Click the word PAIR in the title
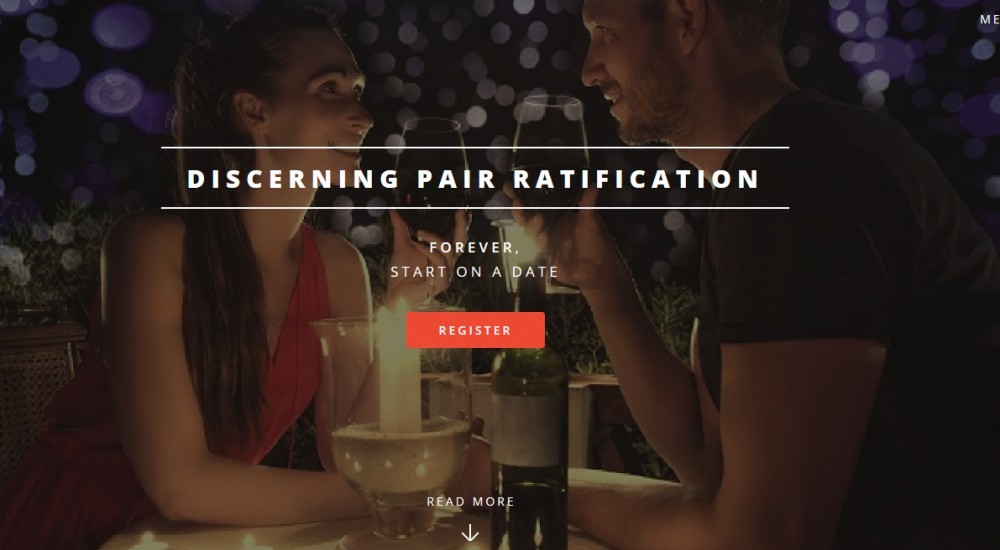The width and height of the screenshot is (1000, 550). tap(457, 179)
